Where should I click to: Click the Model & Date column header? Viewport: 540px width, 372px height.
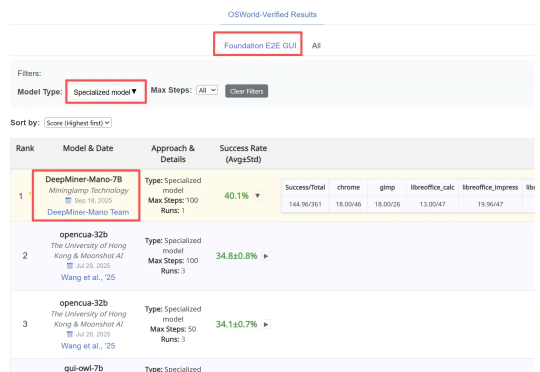pyautogui.click(x=88, y=148)
